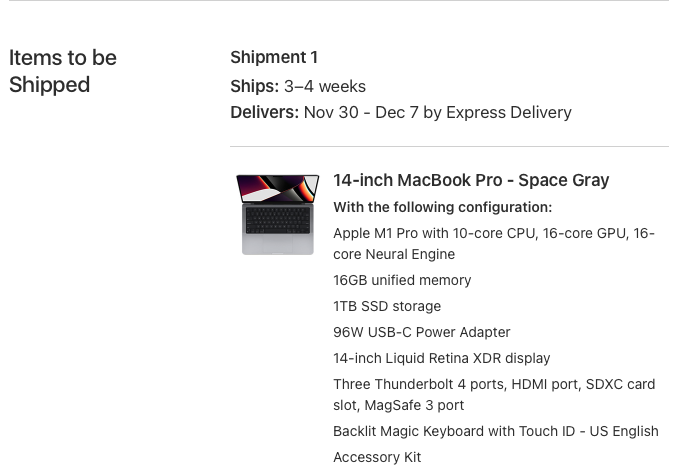Screen dimensions: 684x473
Task: Click the Items to be Shipped heading
Action: tap(63, 71)
